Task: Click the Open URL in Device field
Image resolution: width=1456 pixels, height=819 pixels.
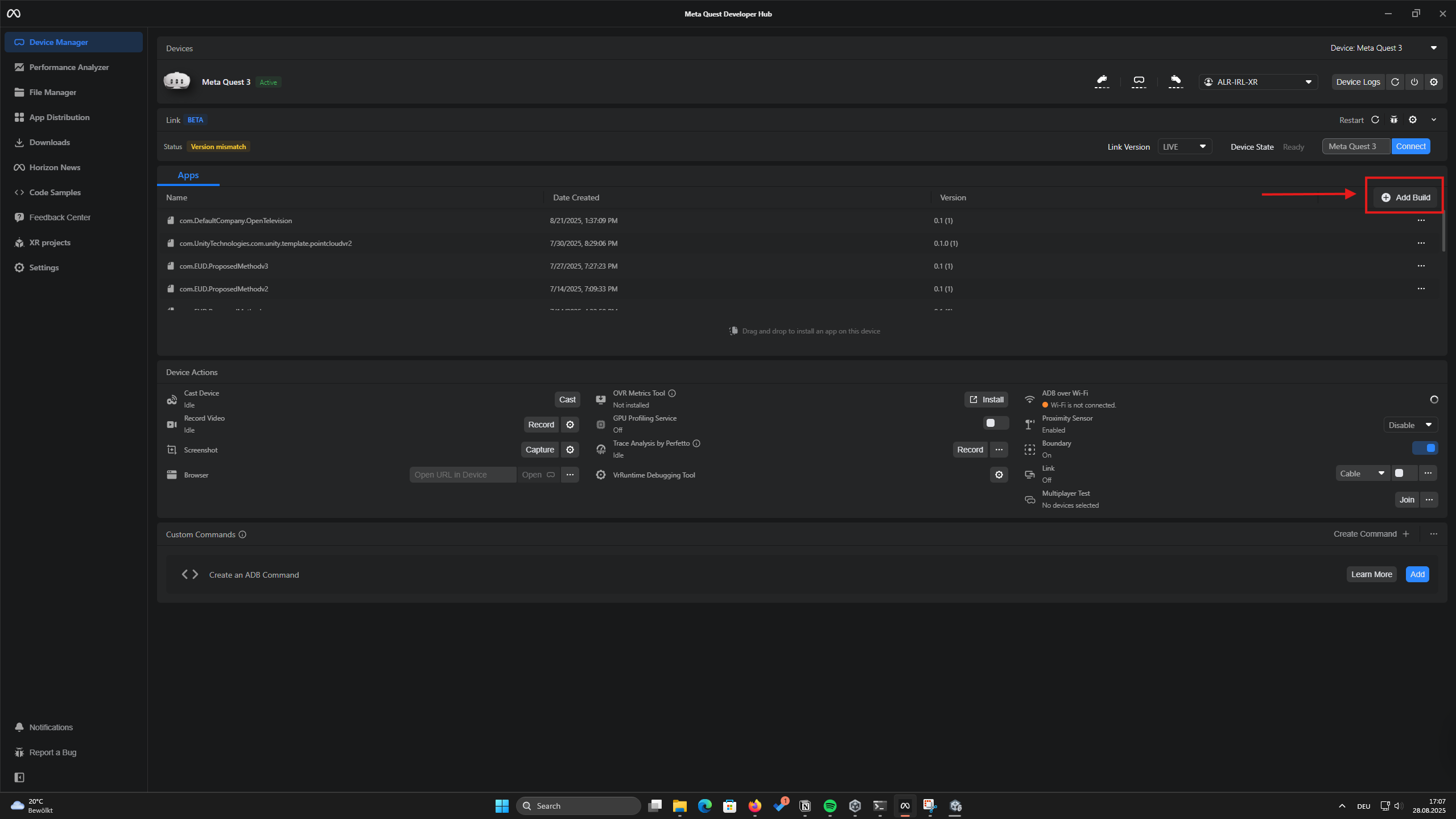Action: [463, 475]
